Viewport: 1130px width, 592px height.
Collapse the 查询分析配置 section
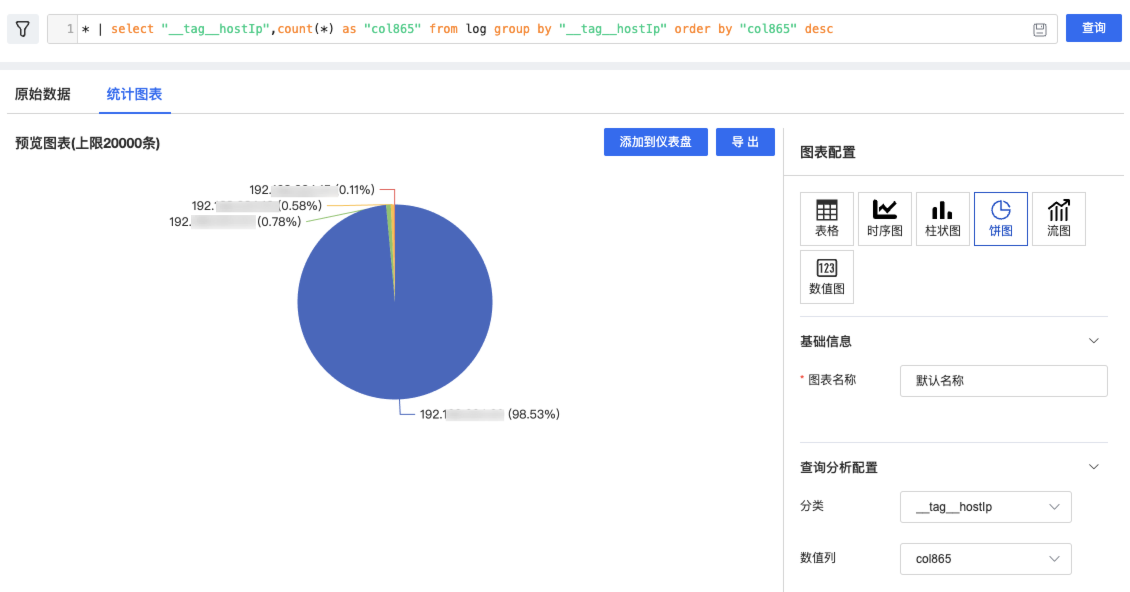click(x=1093, y=467)
